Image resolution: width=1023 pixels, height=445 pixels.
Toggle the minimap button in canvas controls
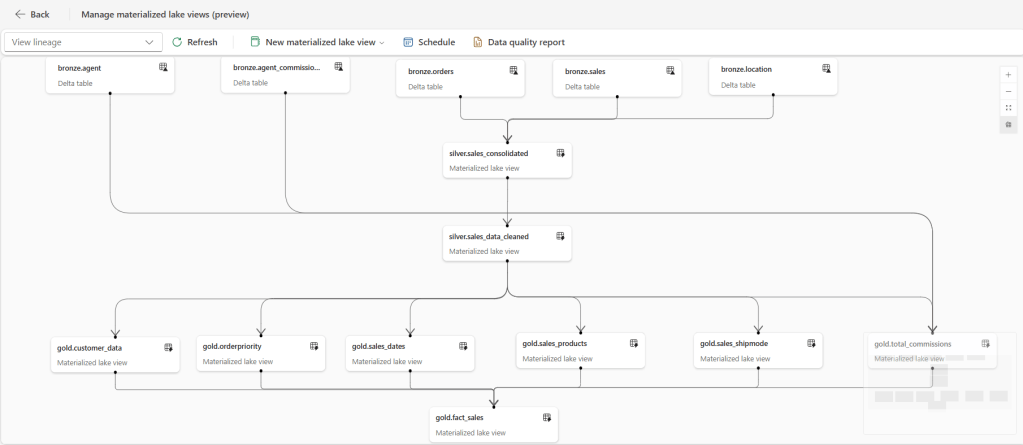1008,124
